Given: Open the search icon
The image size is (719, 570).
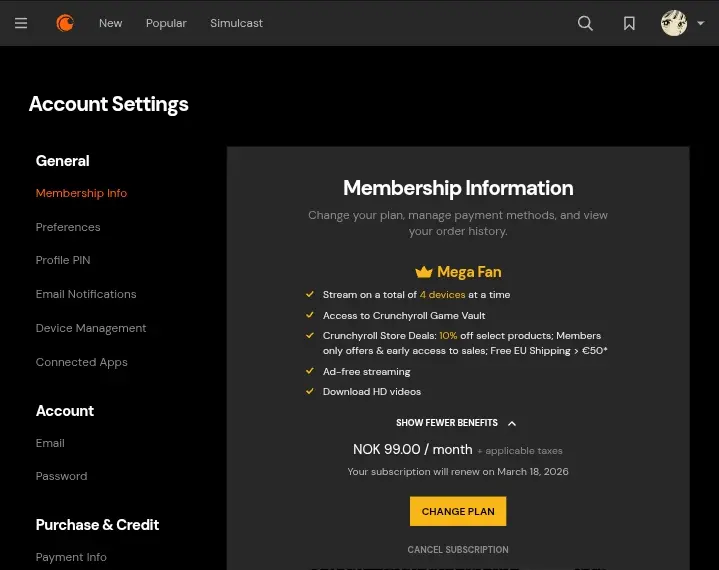Looking at the screenshot, I should 585,23.
